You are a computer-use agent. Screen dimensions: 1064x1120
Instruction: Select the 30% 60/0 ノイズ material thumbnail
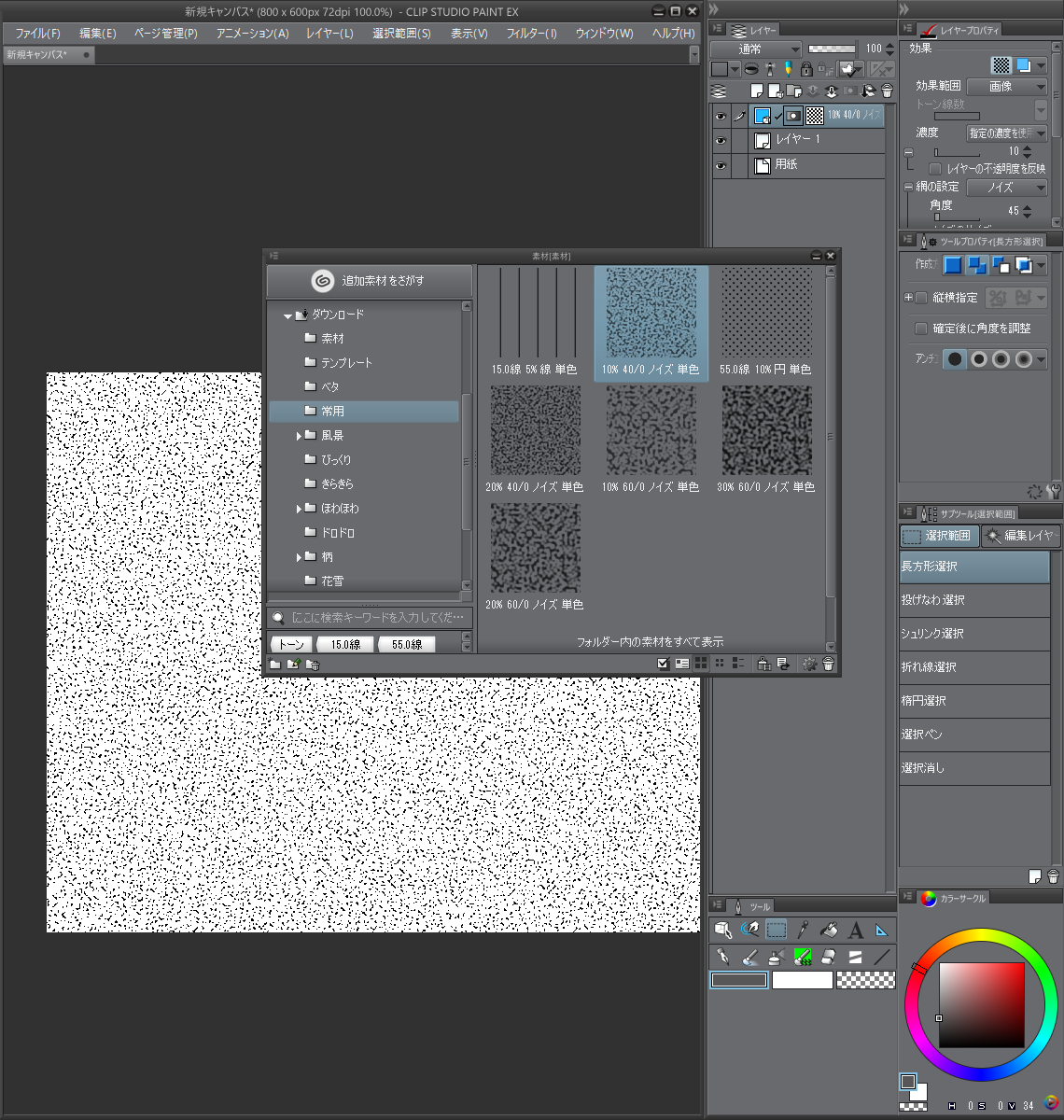coord(765,440)
